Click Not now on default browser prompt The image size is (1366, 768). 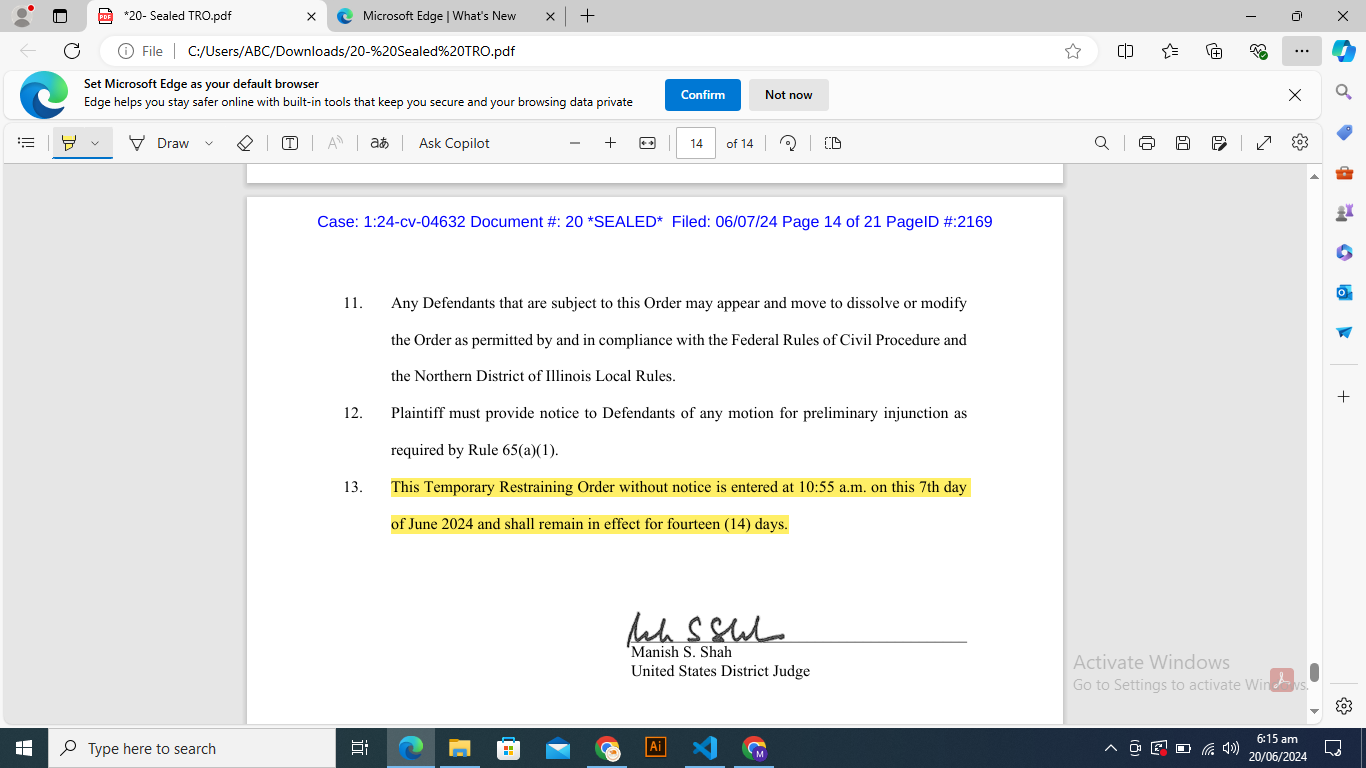point(789,95)
